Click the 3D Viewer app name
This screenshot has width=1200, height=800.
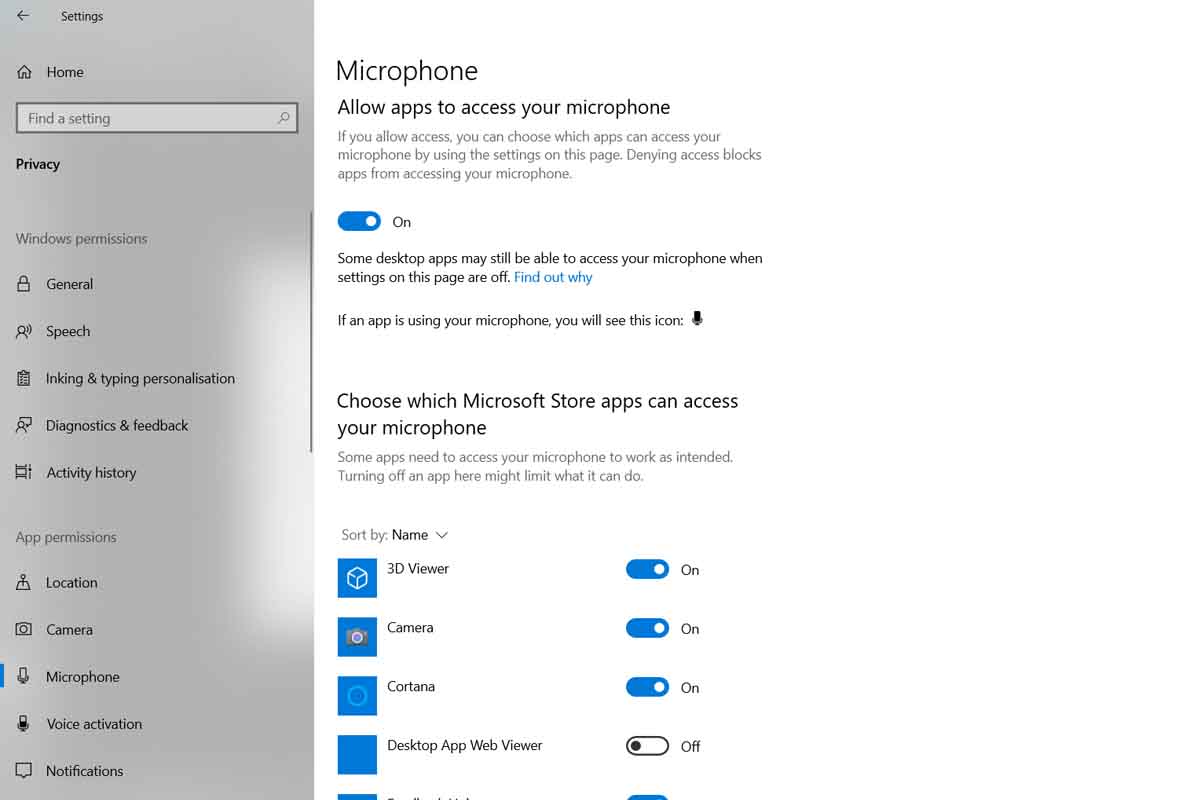pyautogui.click(x=418, y=568)
